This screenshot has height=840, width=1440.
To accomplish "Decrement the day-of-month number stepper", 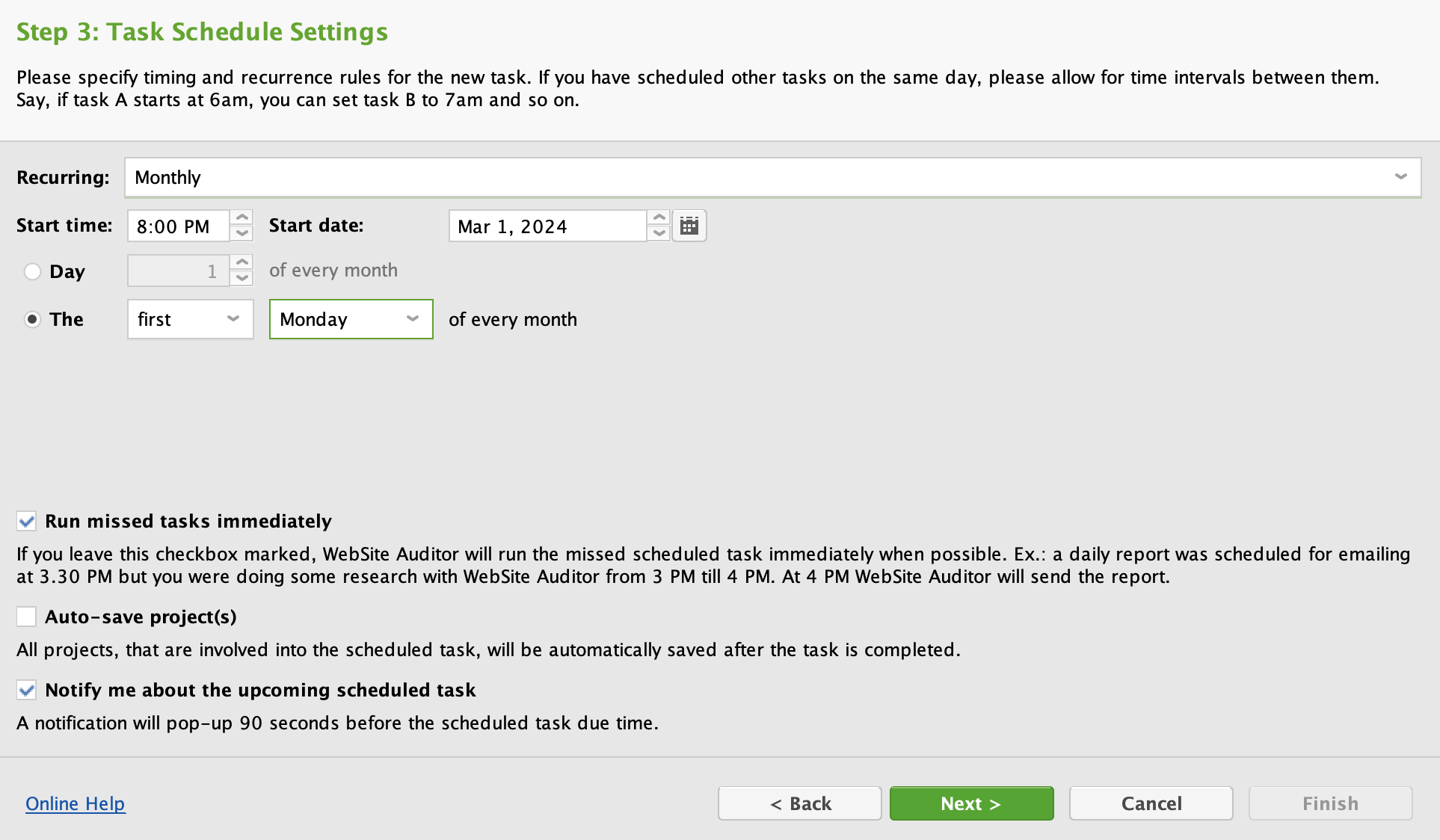I will (x=241, y=279).
